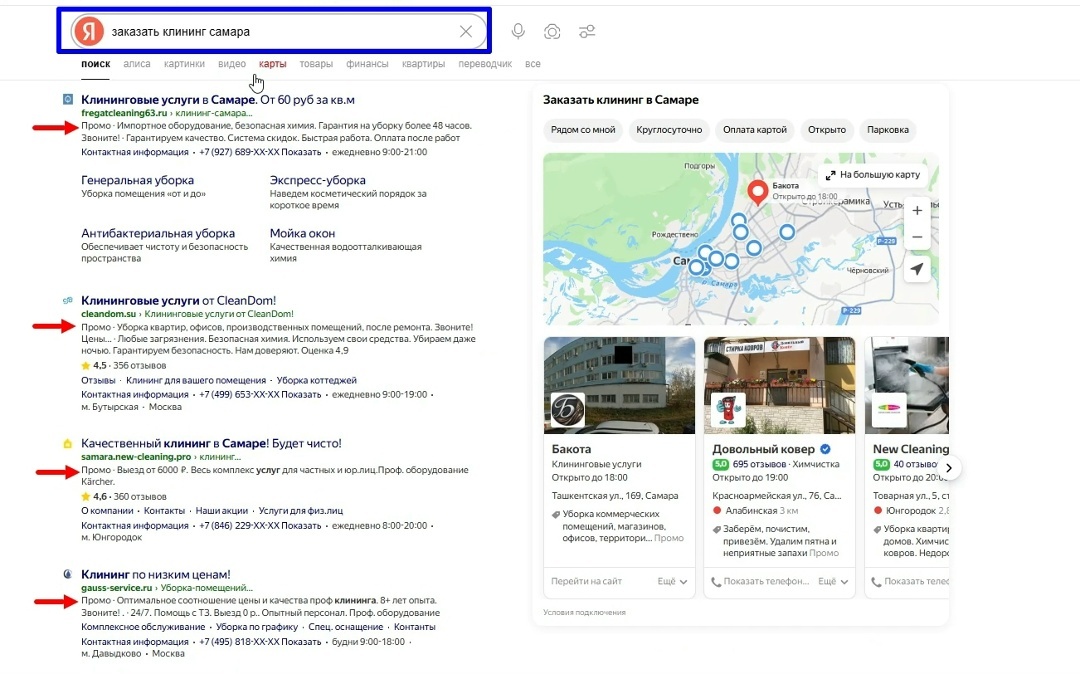Screen dimensions: 1080x674
Task: Open the Клининговые услуги от CleanDom result
Action: click(178, 300)
